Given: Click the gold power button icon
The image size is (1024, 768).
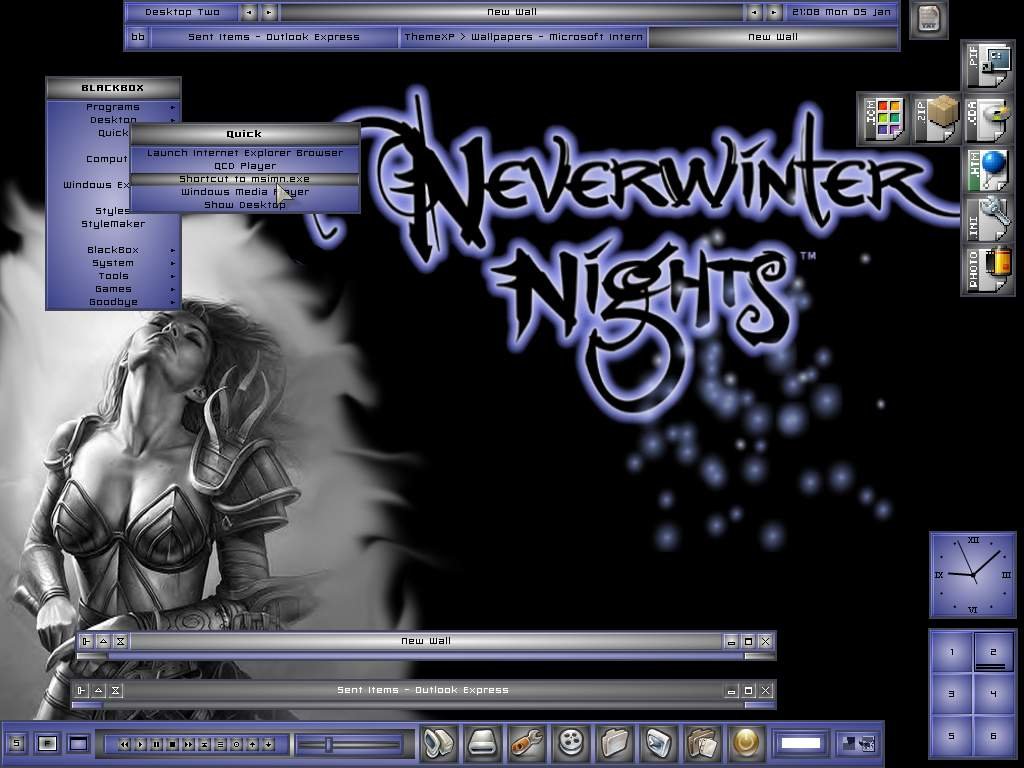Looking at the screenshot, I should 746,743.
